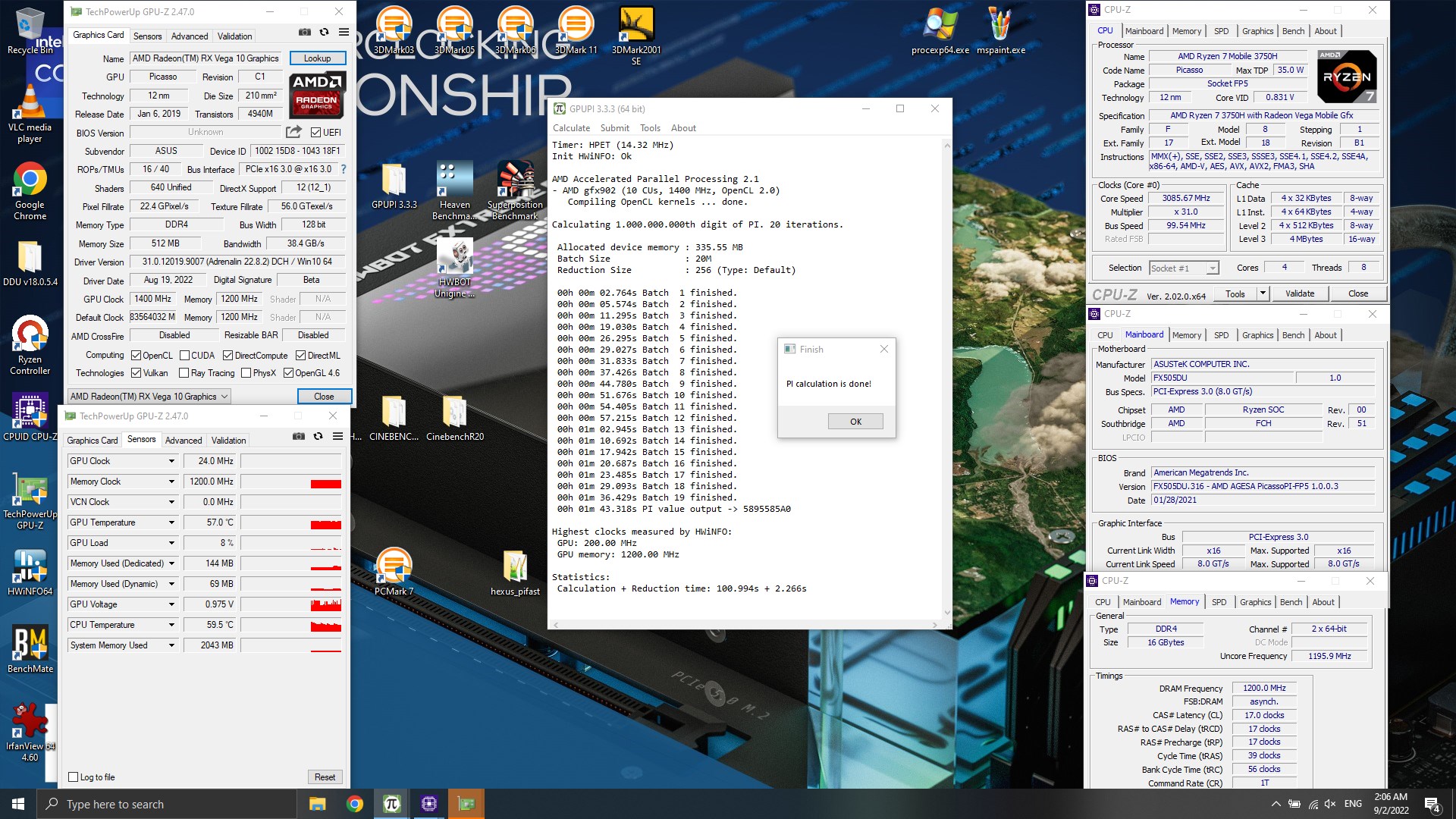Refresh GPU-Z Graphics Card info

coord(324,33)
